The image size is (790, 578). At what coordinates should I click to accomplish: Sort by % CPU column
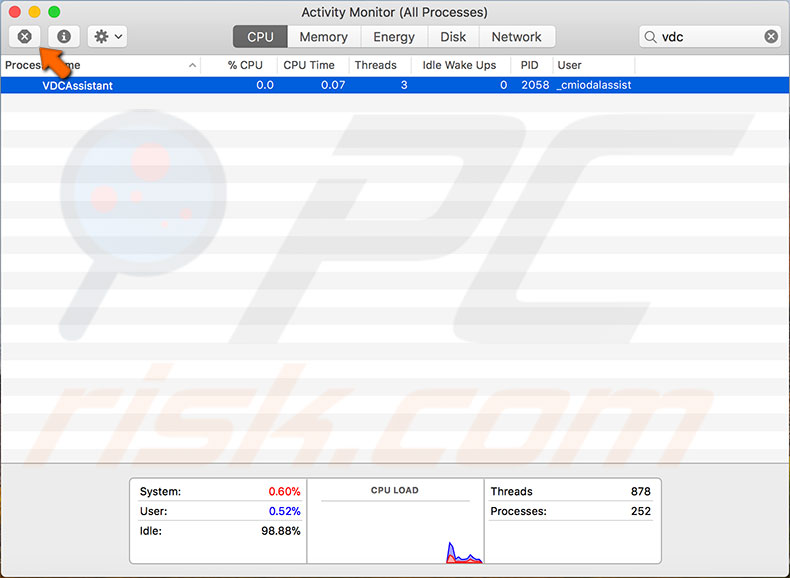245,65
